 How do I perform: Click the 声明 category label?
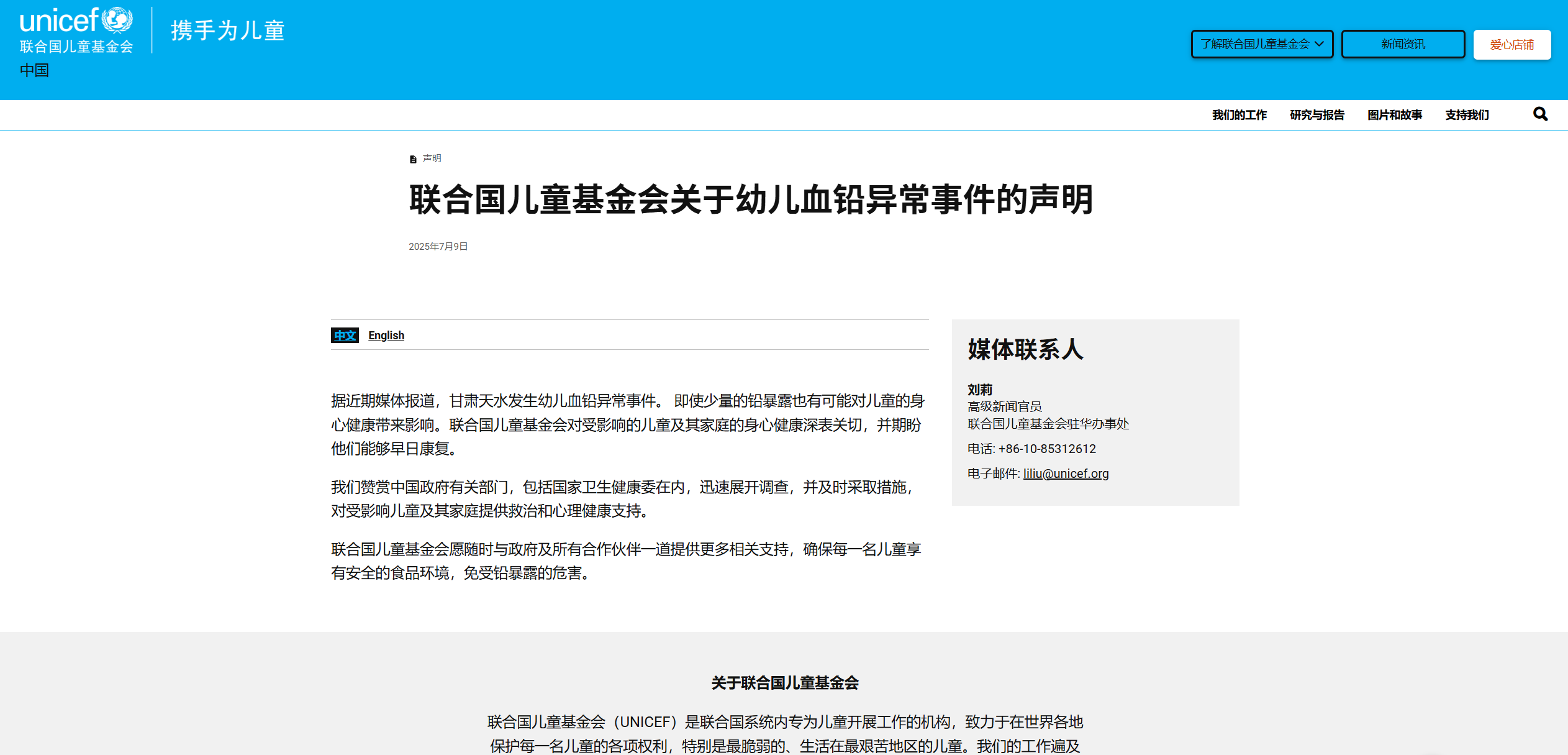(432, 158)
